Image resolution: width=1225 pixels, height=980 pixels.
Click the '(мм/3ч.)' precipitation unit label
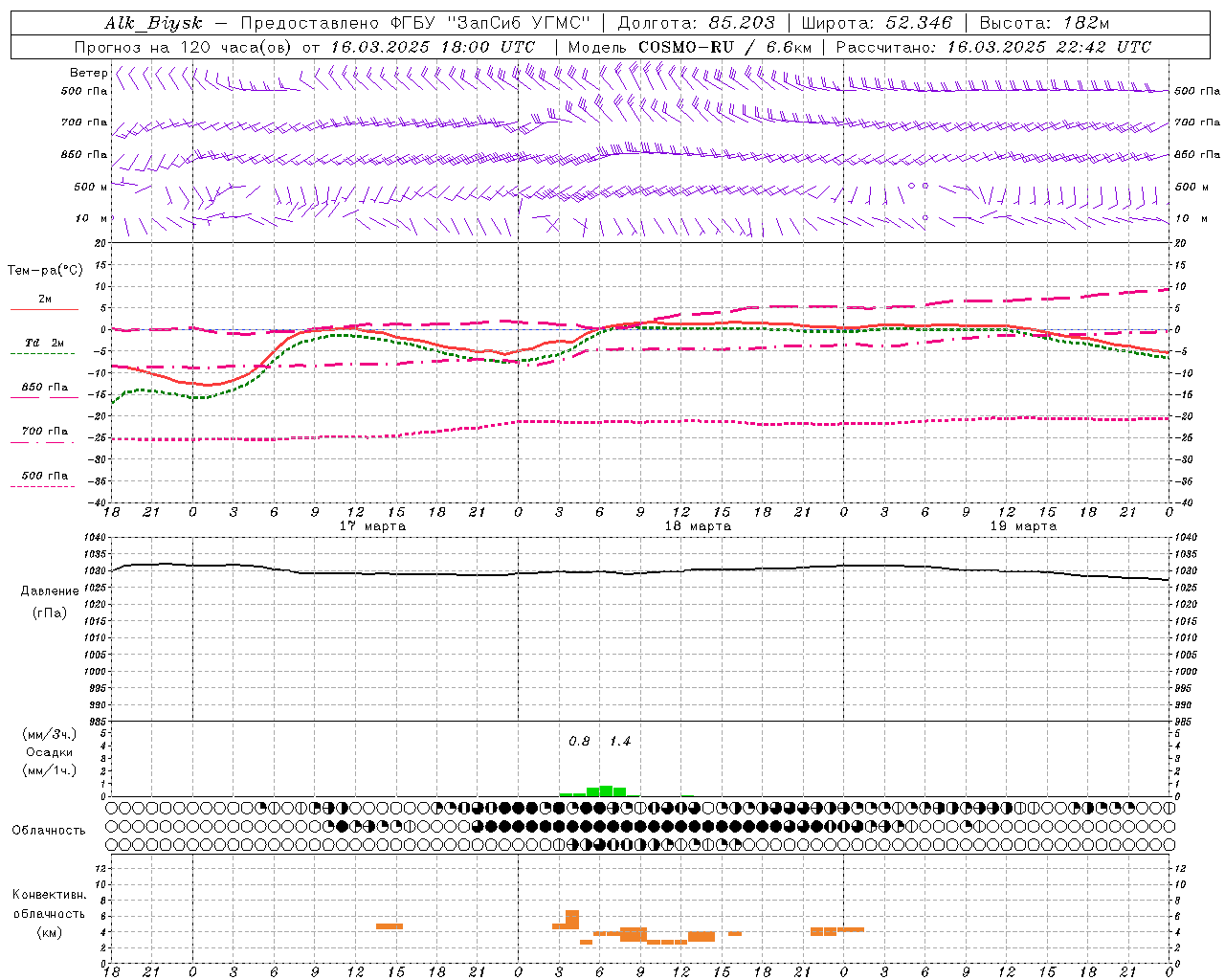(x=49, y=734)
